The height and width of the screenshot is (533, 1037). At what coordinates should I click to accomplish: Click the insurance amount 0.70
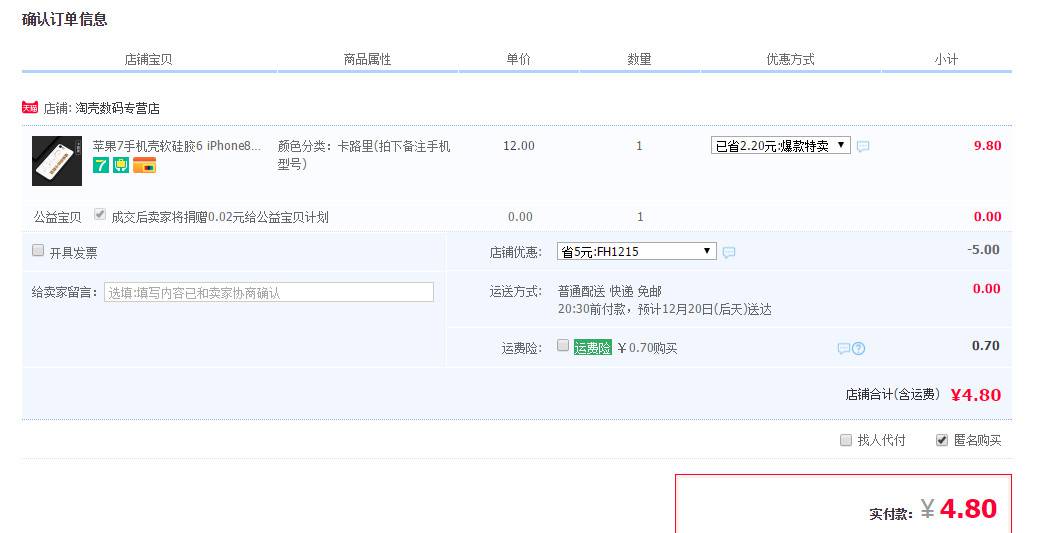[985, 345]
